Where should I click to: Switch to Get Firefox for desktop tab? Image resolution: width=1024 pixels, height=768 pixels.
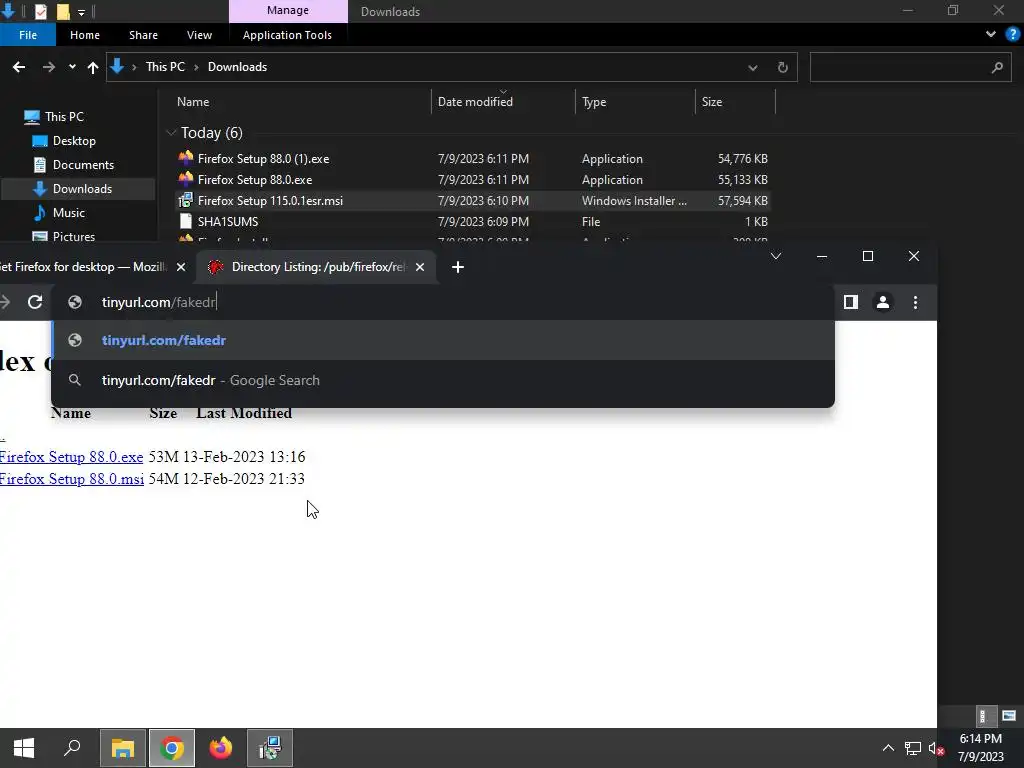click(x=84, y=266)
